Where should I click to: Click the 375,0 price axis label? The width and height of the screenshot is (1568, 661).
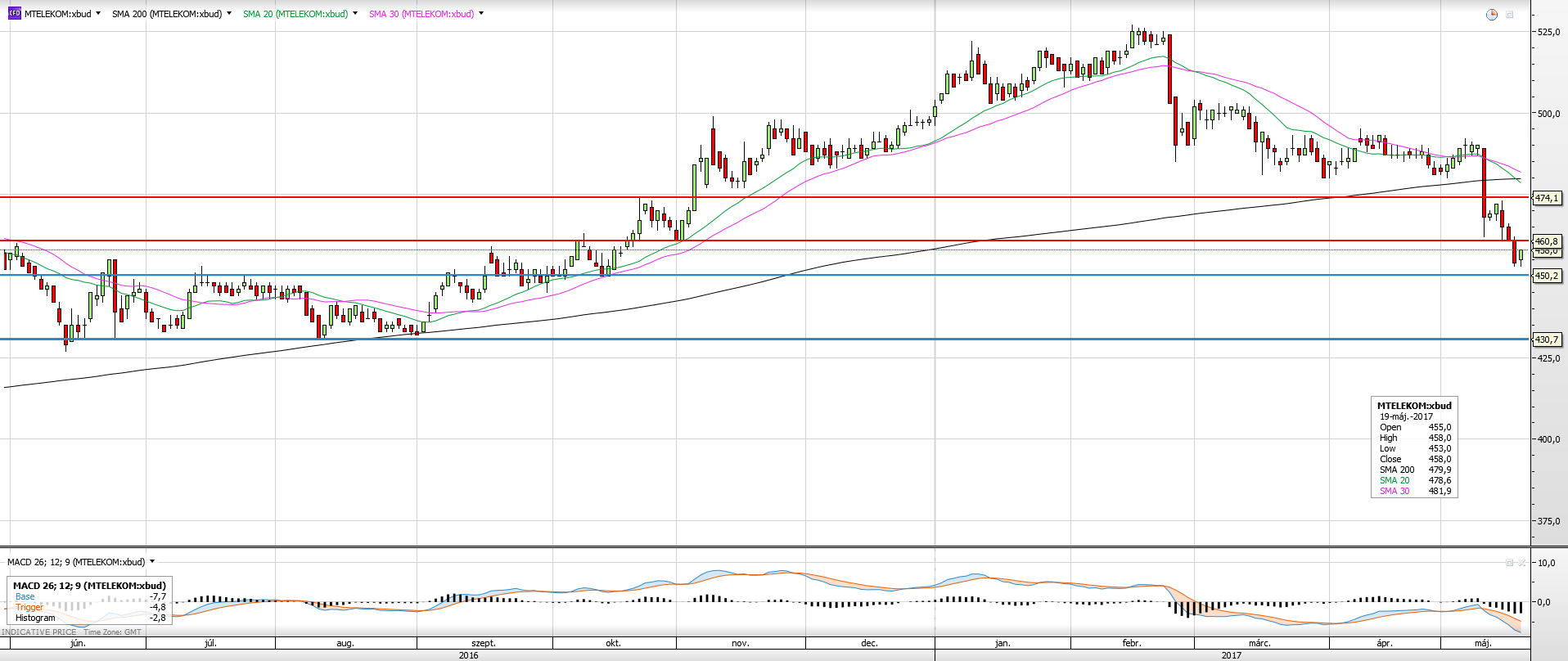1548,521
